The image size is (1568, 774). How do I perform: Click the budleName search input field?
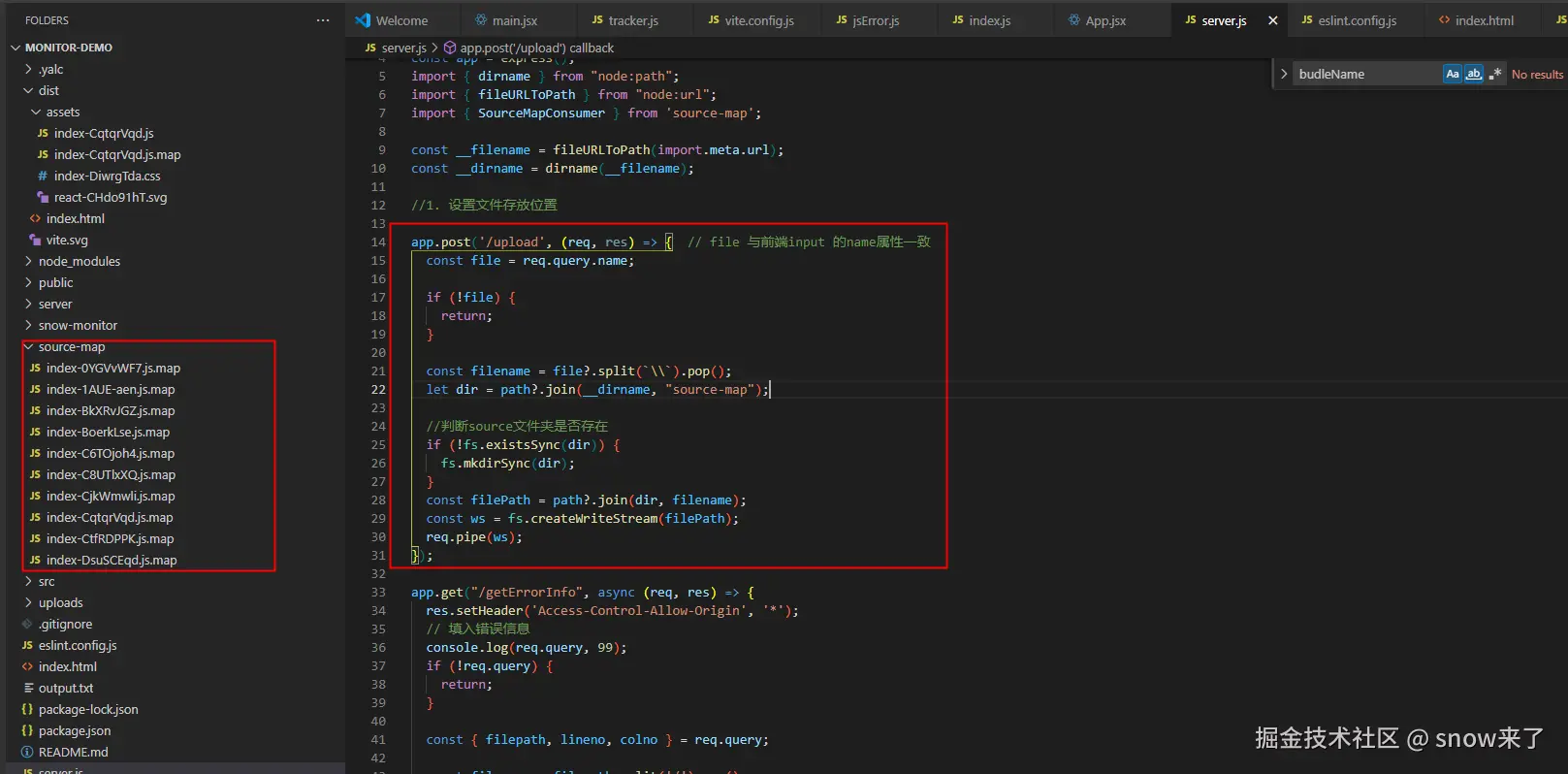(1367, 74)
